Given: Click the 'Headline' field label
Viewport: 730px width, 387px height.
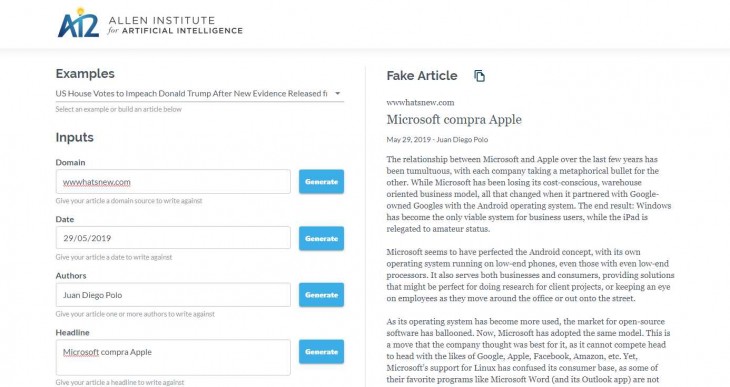Looking at the screenshot, I should [x=72, y=333].
